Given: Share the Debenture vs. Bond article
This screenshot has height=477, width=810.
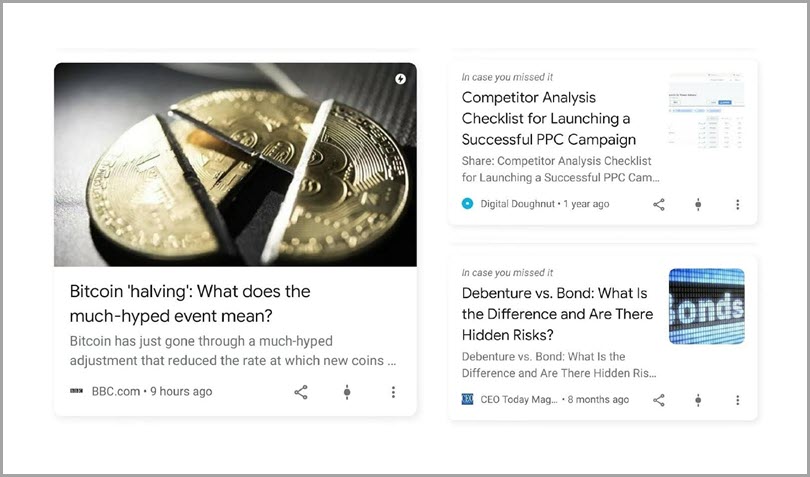Looking at the screenshot, I should point(659,400).
